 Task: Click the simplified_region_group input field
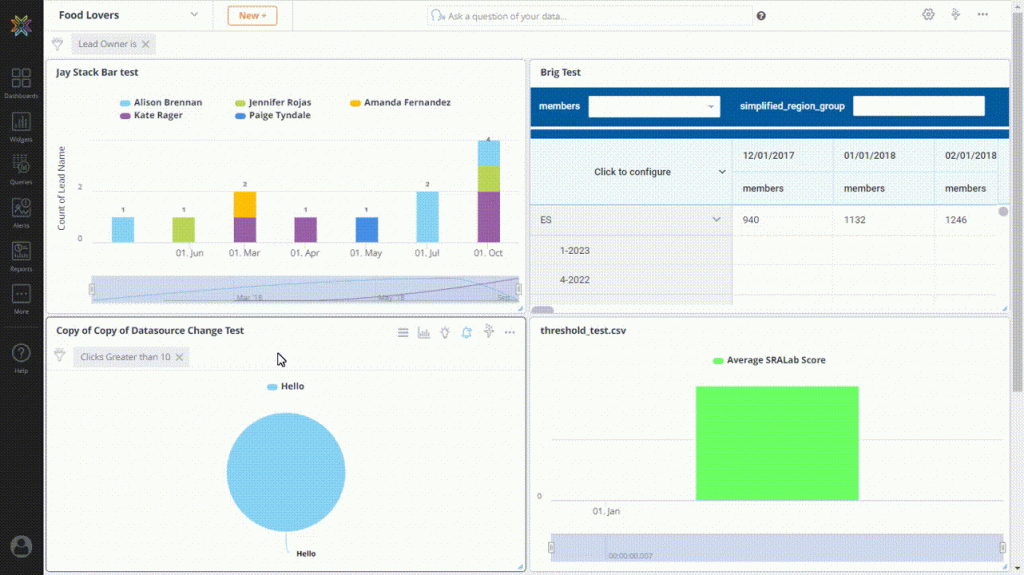click(x=918, y=106)
